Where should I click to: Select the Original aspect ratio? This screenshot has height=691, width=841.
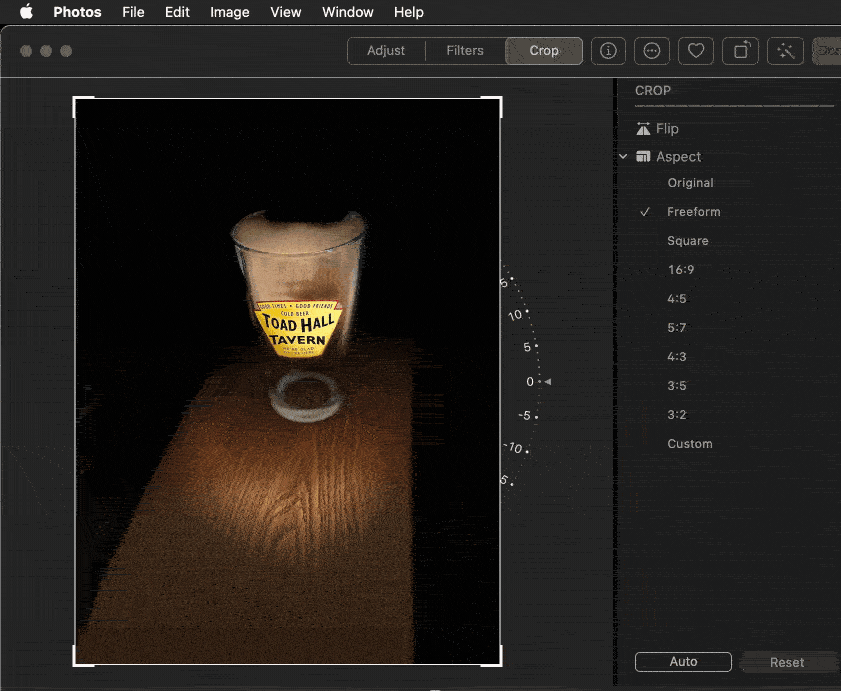click(x=690, y=183)
